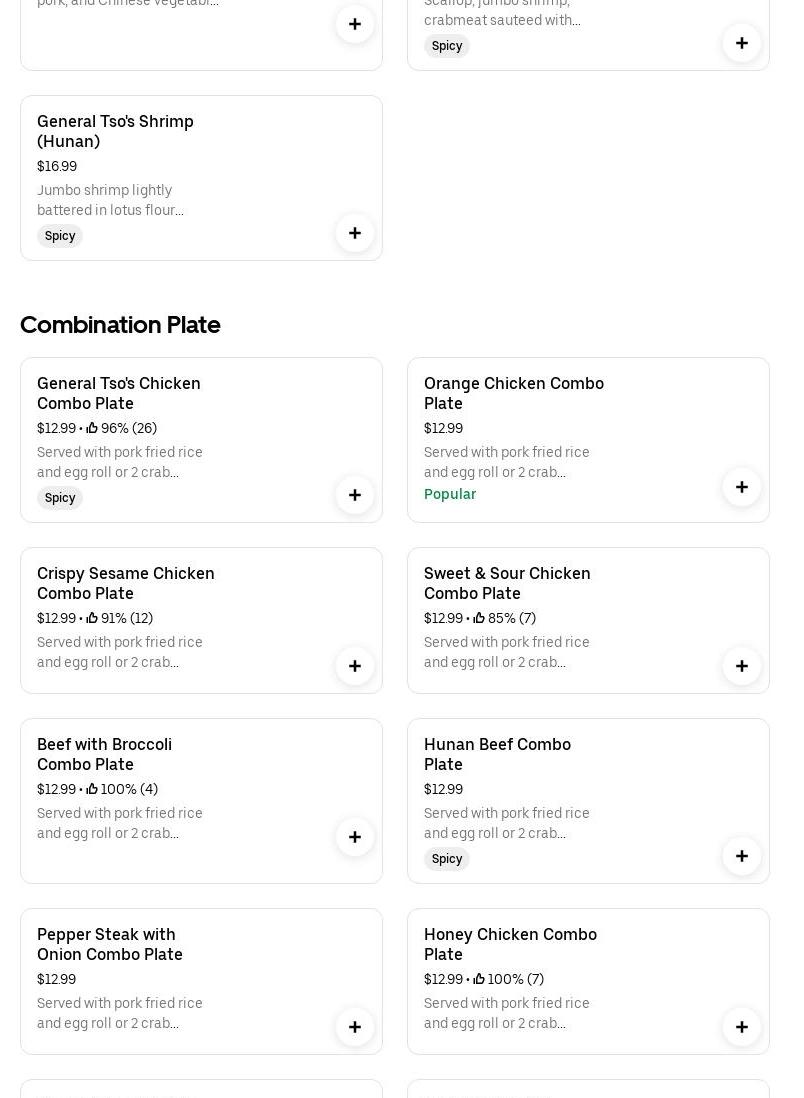
Task: Add General Tso's Chicken Combo Plate
Action: point(355,495)
